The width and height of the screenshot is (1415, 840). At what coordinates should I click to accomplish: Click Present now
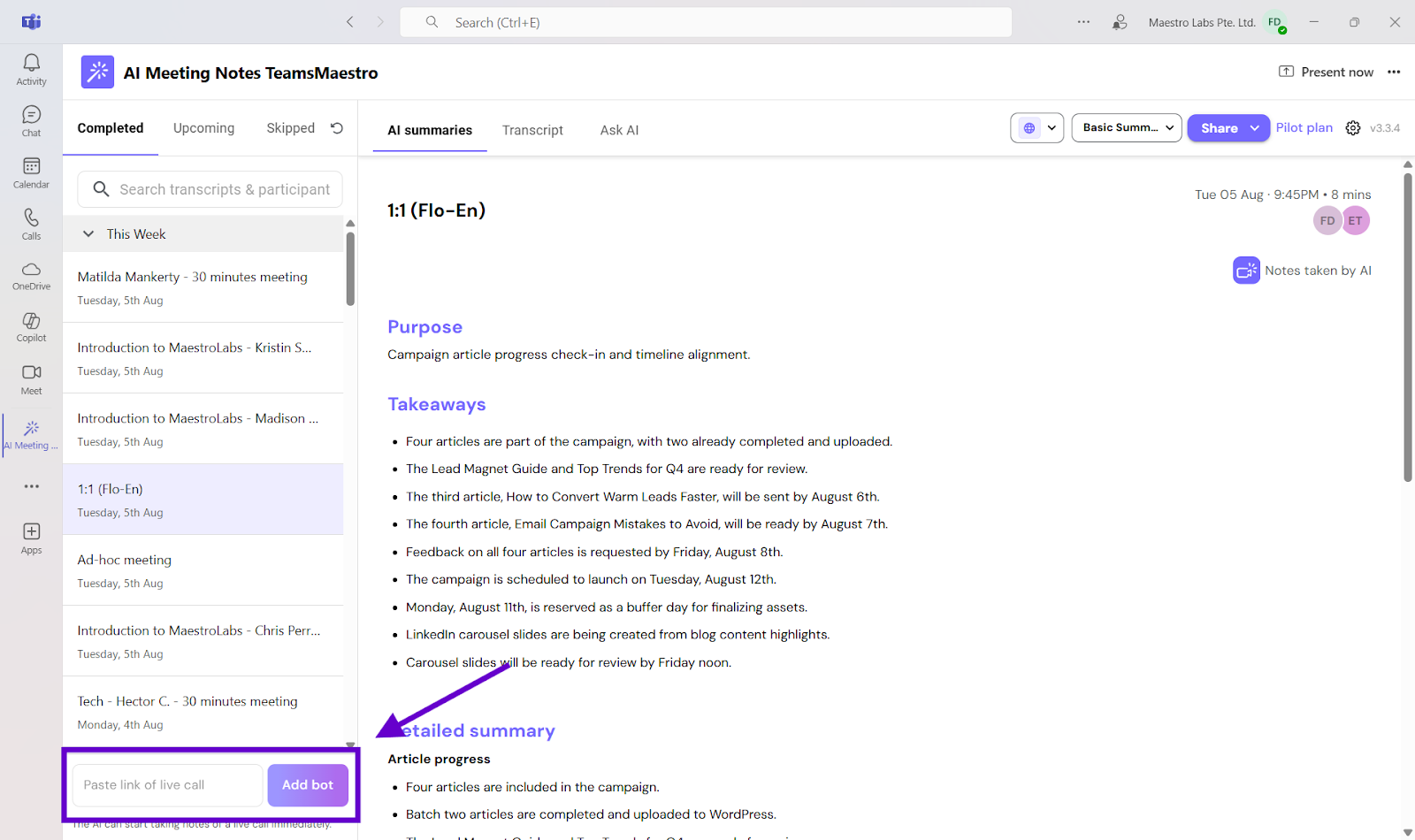pos(1326,73)
